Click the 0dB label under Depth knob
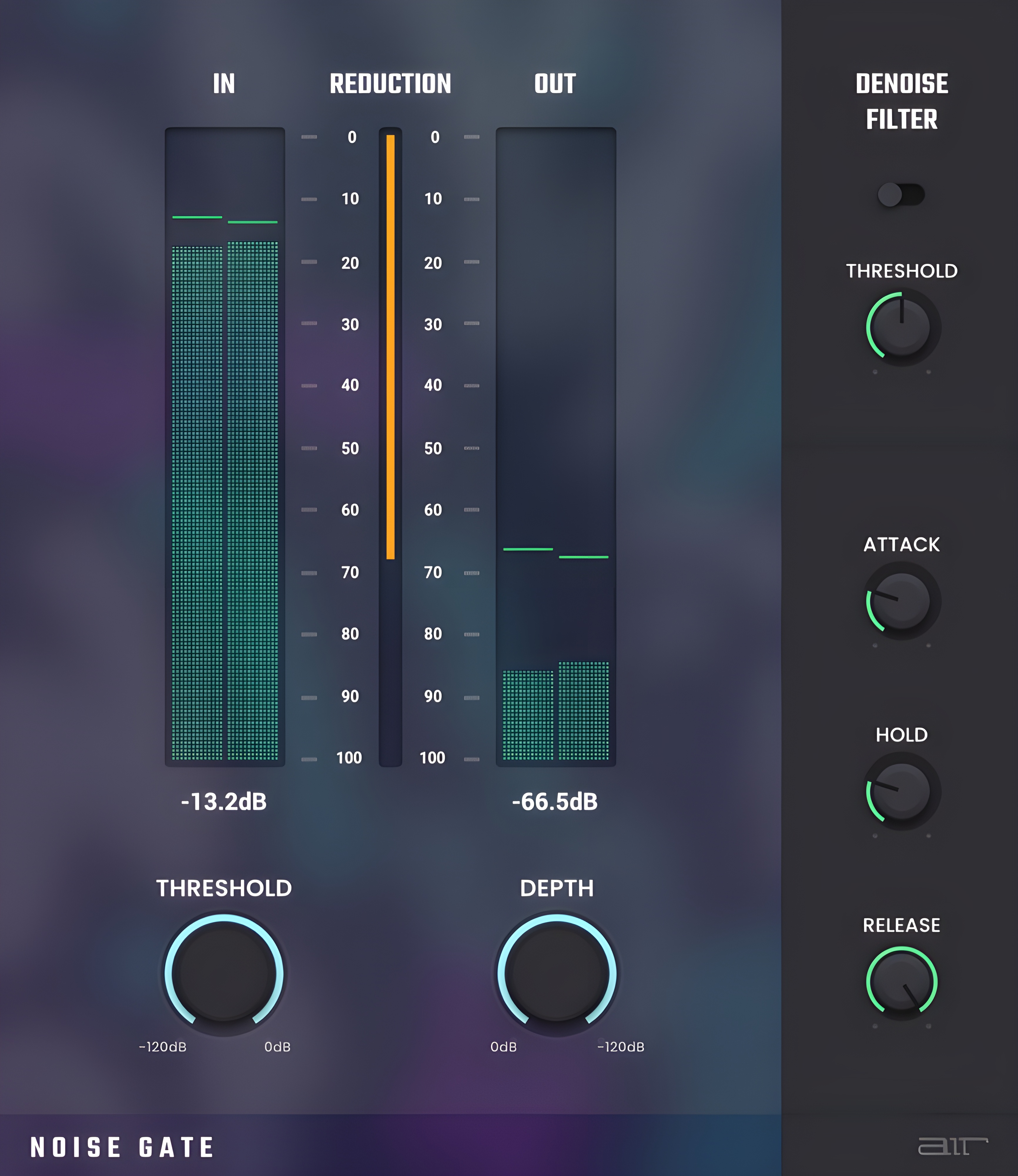Image resolution: width=1018 pixels, height=1176 pixels. (x=504, y=1047)
